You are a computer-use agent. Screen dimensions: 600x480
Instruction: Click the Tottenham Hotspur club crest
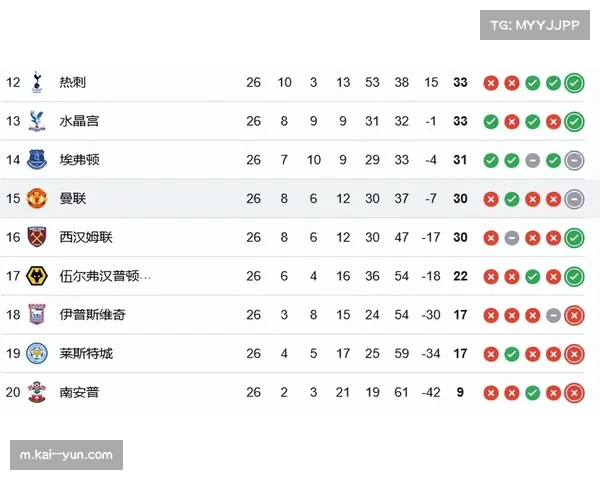(x=38, y=82)
